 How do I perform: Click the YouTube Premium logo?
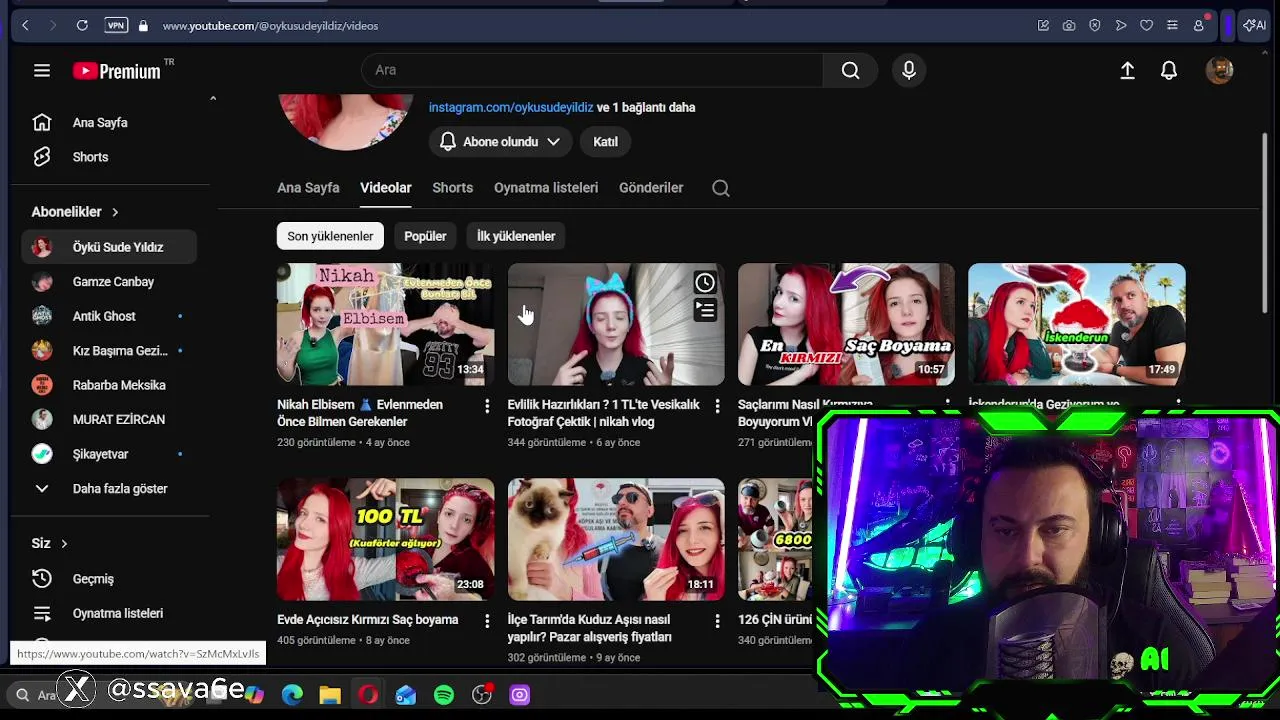click(x=117, y=70)
